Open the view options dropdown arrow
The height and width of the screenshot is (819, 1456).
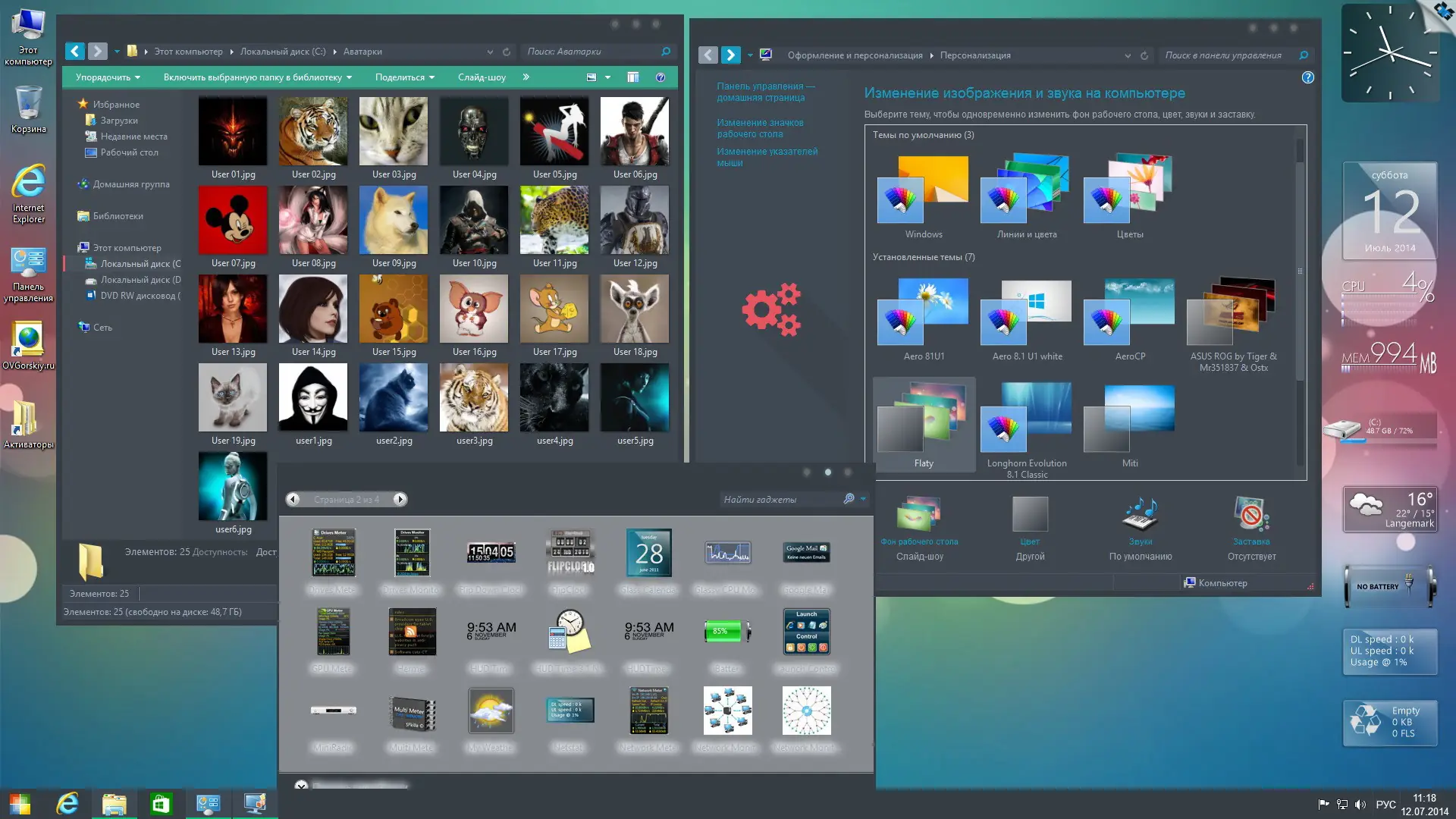(607, 77)
